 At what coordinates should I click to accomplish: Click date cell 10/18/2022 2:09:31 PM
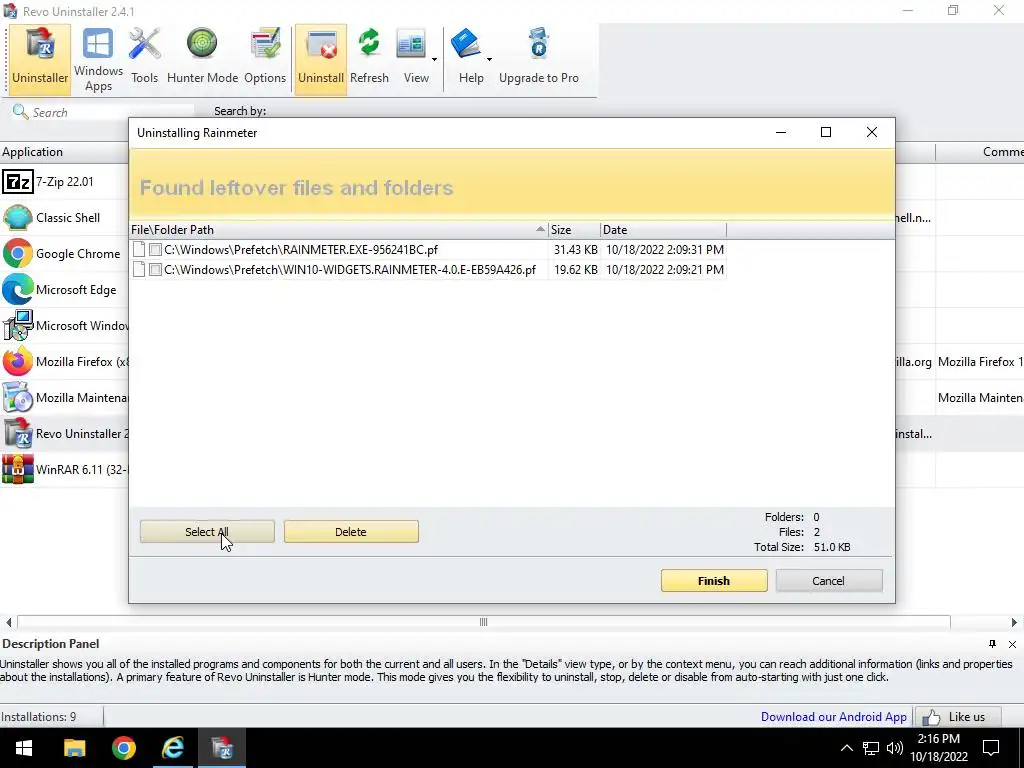tap(664, 249)
